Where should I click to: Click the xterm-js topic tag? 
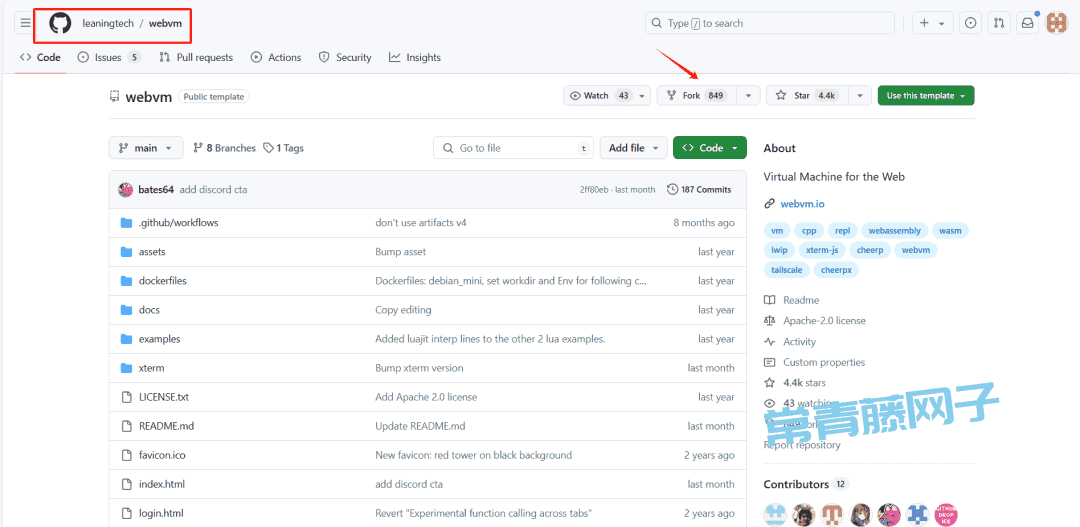(822, 250)
